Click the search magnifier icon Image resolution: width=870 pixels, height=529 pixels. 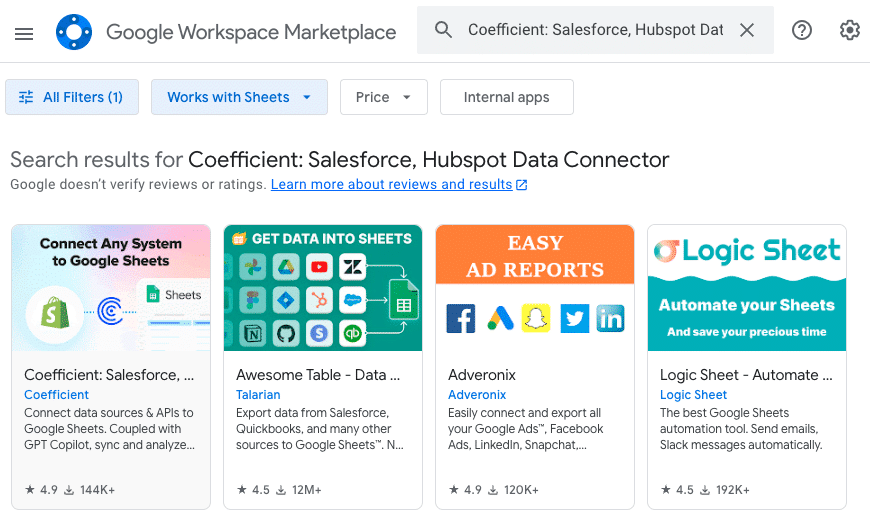443,30
